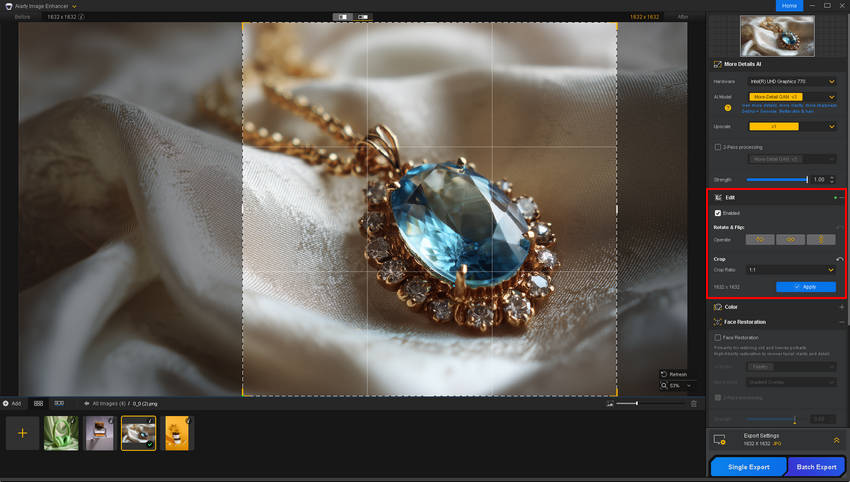Reset the crop with the undo arrow

[x=840, y=259]
